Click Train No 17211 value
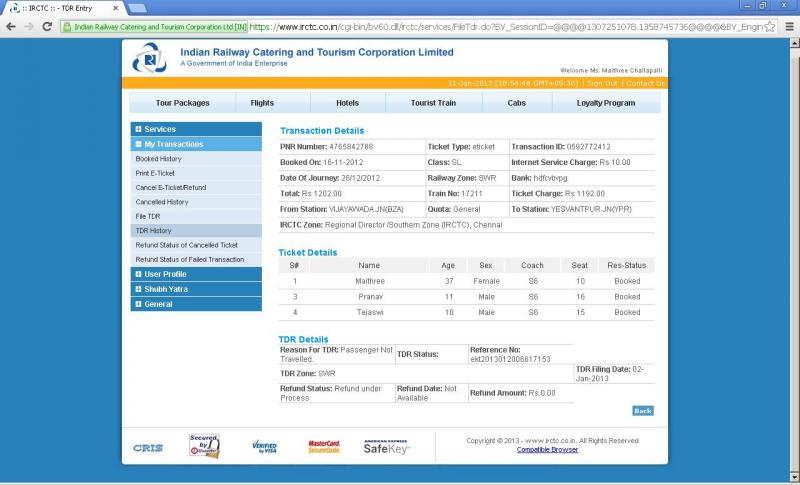This screenshot has height=485, width=800. [471, 194]
